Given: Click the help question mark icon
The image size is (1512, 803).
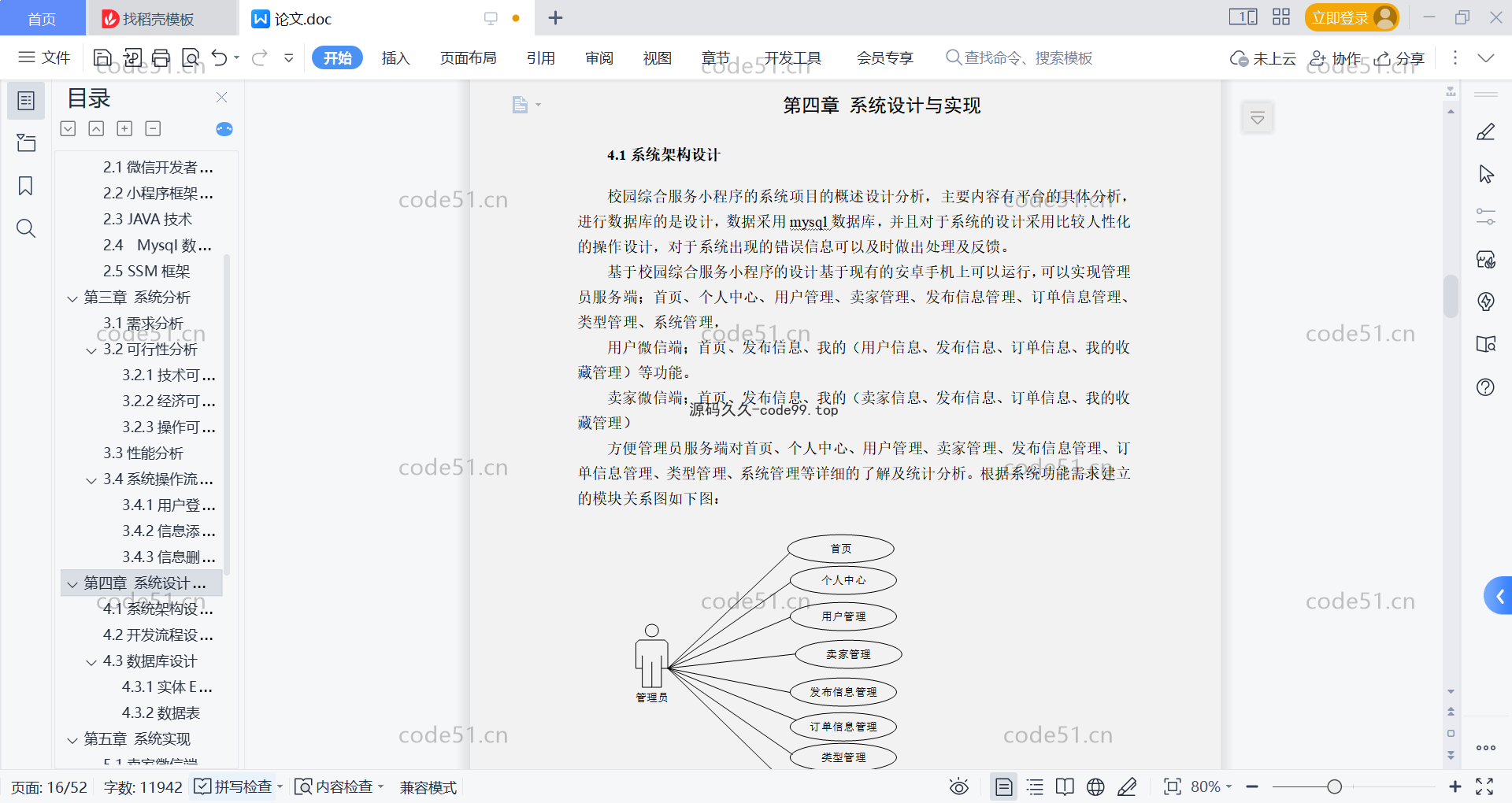Looking at the screenshot, I should point(1485,387).
